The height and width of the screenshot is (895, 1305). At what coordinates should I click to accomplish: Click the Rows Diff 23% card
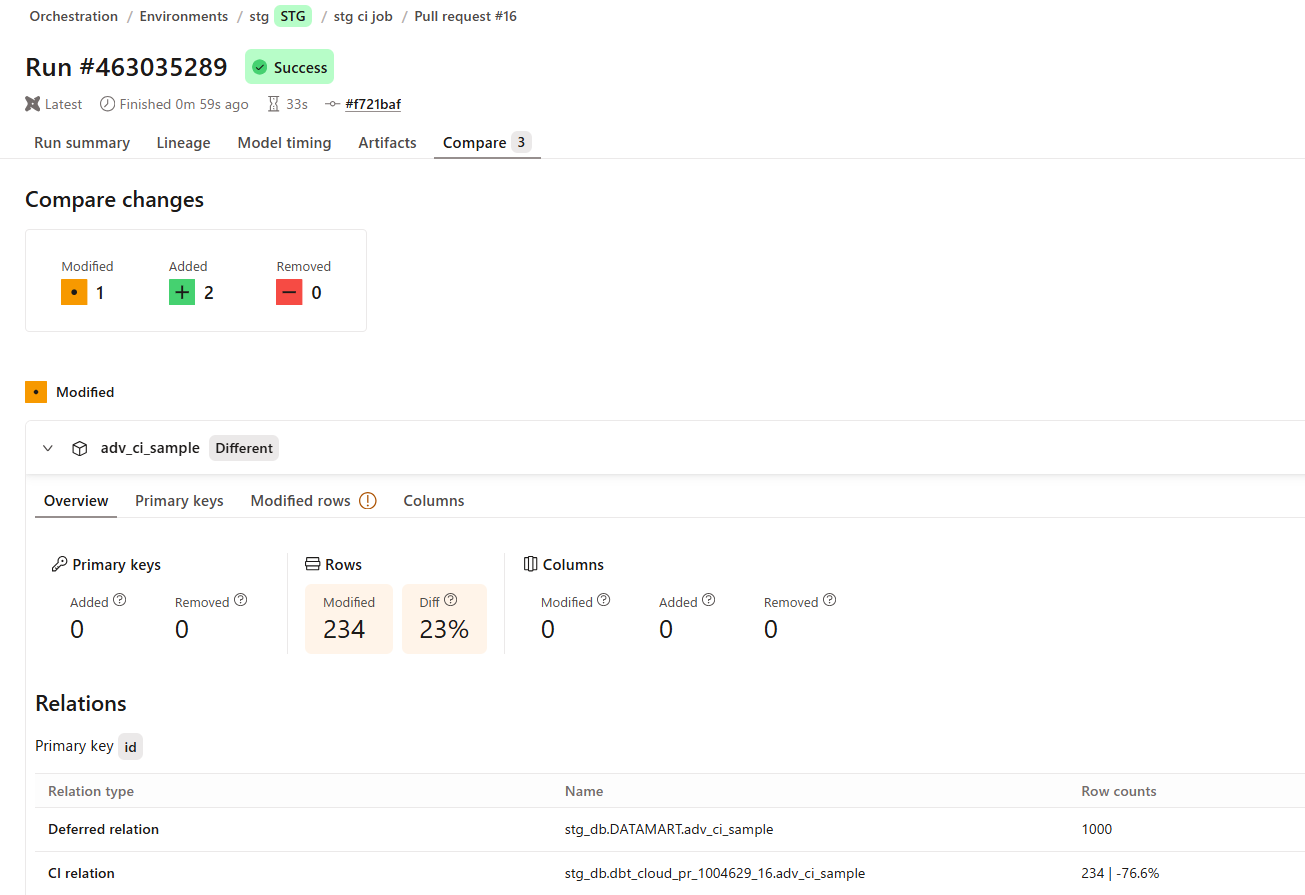pos(444,619)
